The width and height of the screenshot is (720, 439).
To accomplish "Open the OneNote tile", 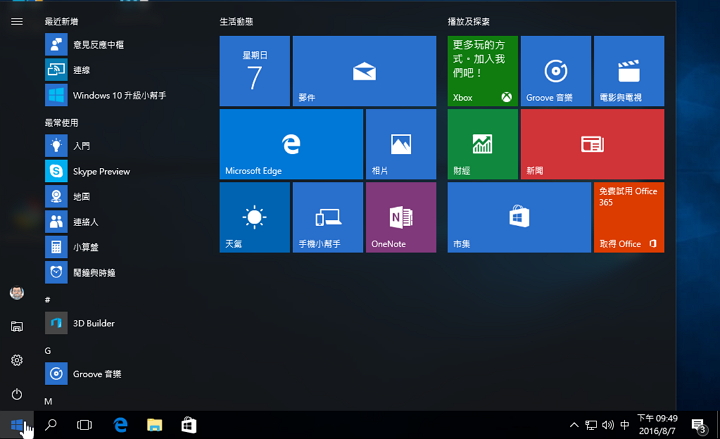I will 401,217.
